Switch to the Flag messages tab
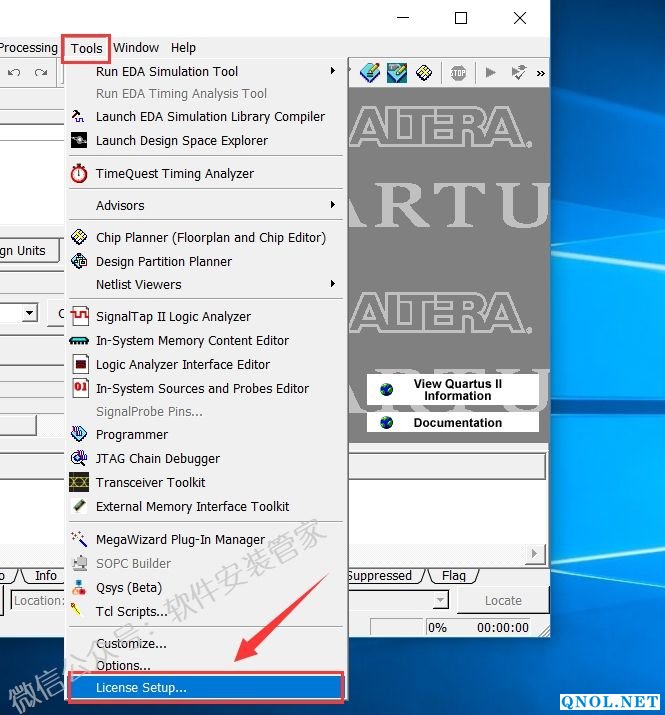 coord(453,576)
